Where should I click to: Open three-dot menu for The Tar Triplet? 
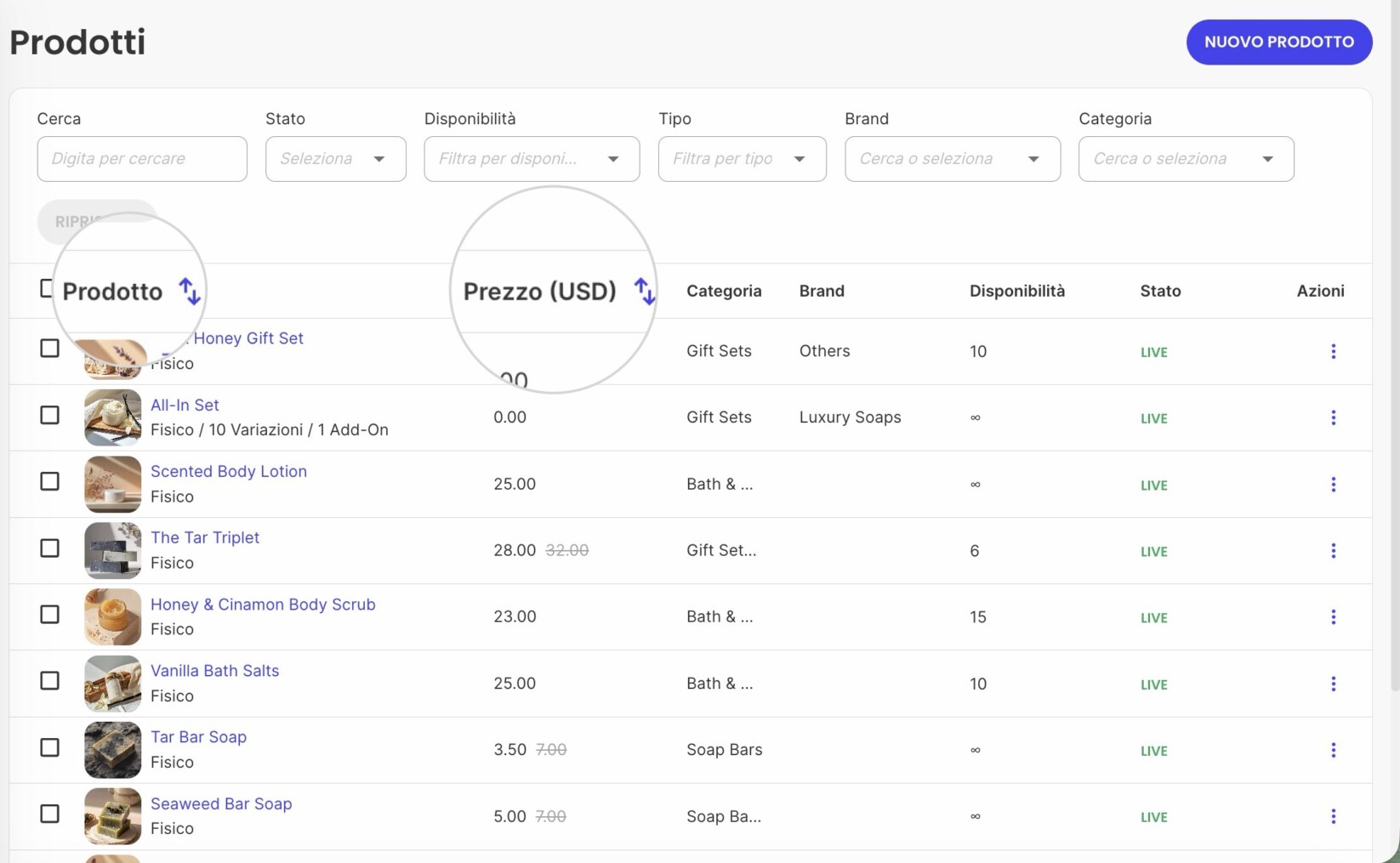(x=1333, y=550)
